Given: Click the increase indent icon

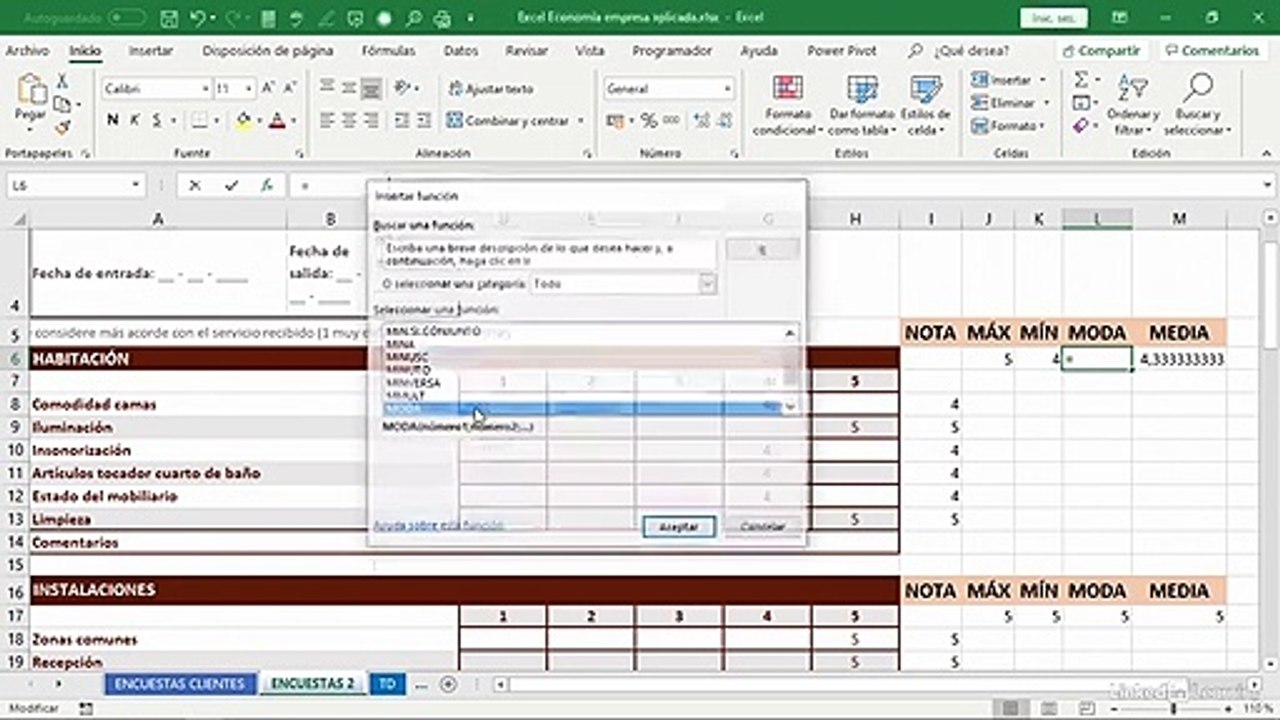Looking at the screenshot, I should 422,120.
